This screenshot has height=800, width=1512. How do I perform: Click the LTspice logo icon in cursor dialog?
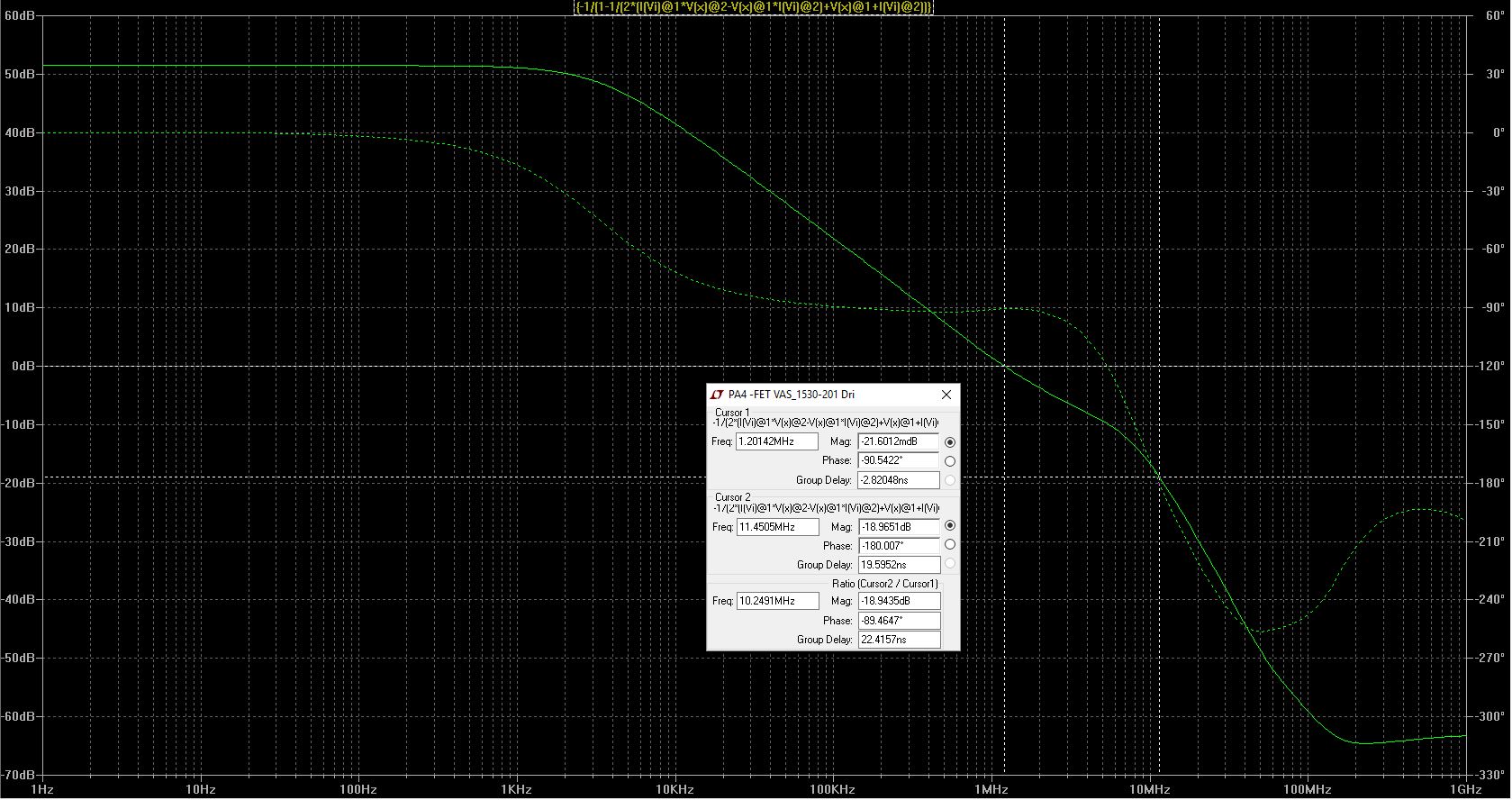[x=717, y=395]
